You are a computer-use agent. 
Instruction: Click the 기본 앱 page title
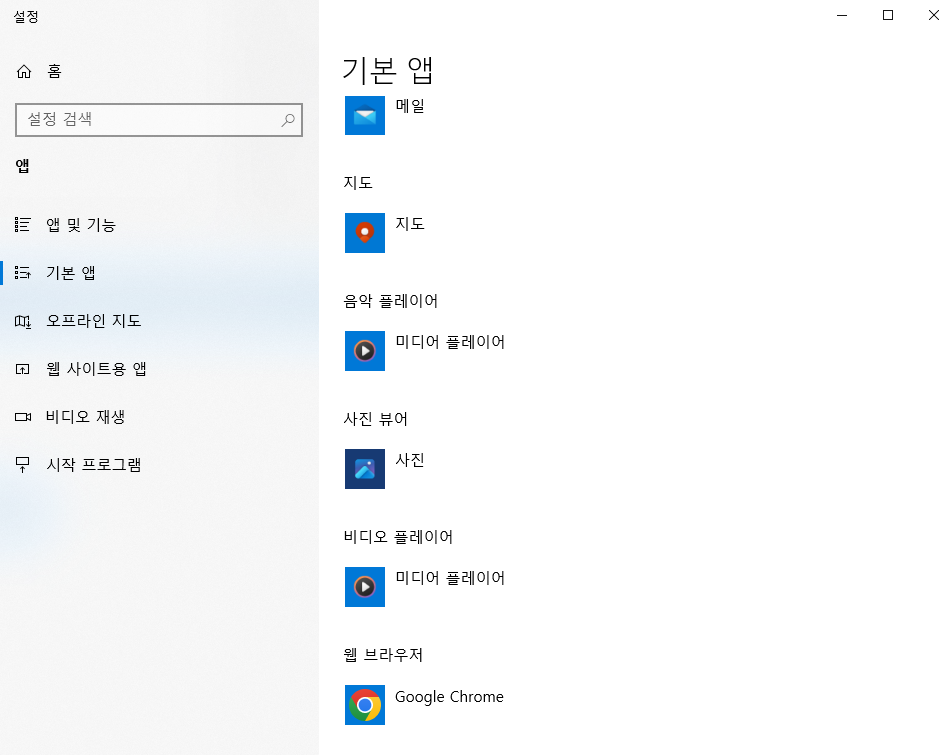point(388,71)
